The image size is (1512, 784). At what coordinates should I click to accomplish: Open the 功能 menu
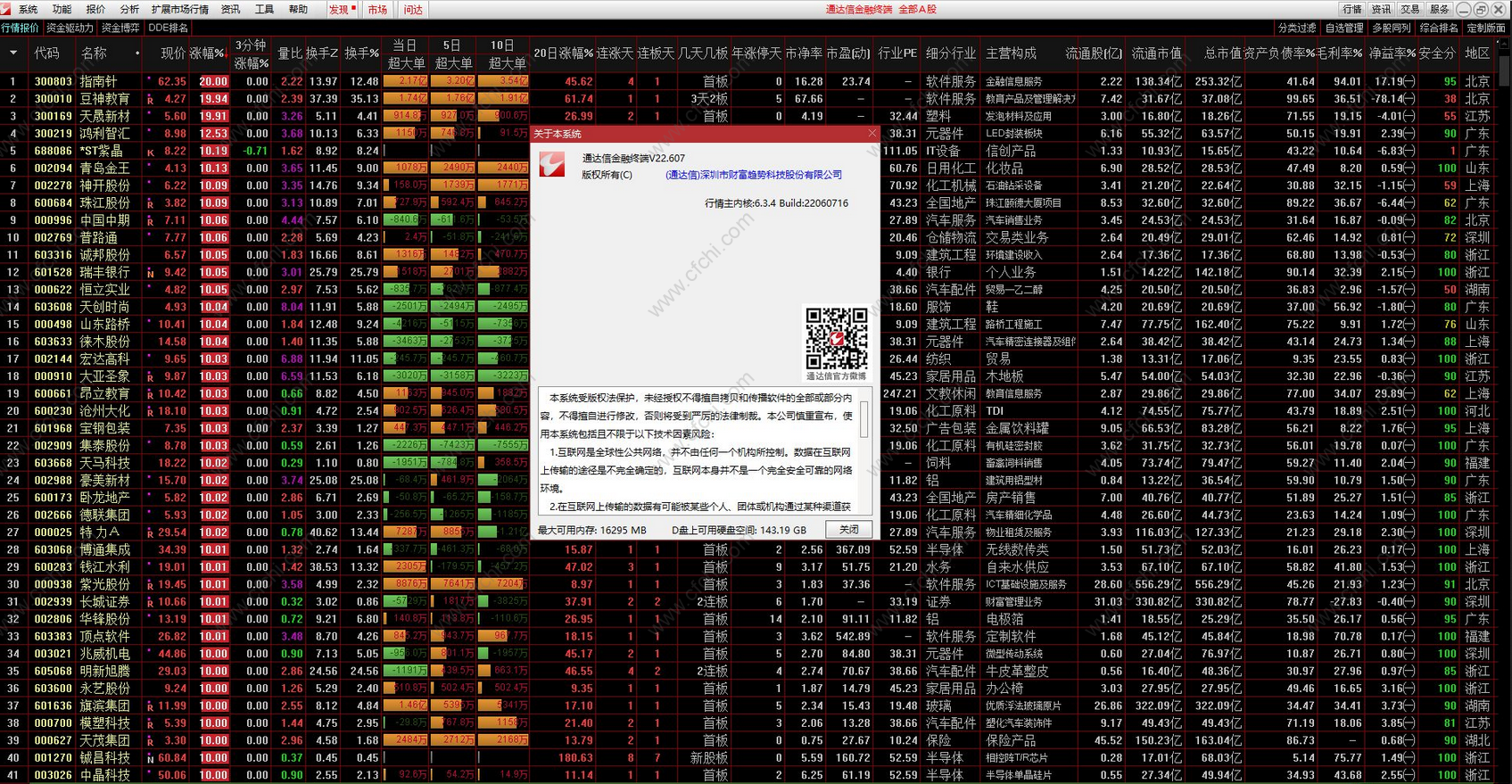(x=62, y=9)
